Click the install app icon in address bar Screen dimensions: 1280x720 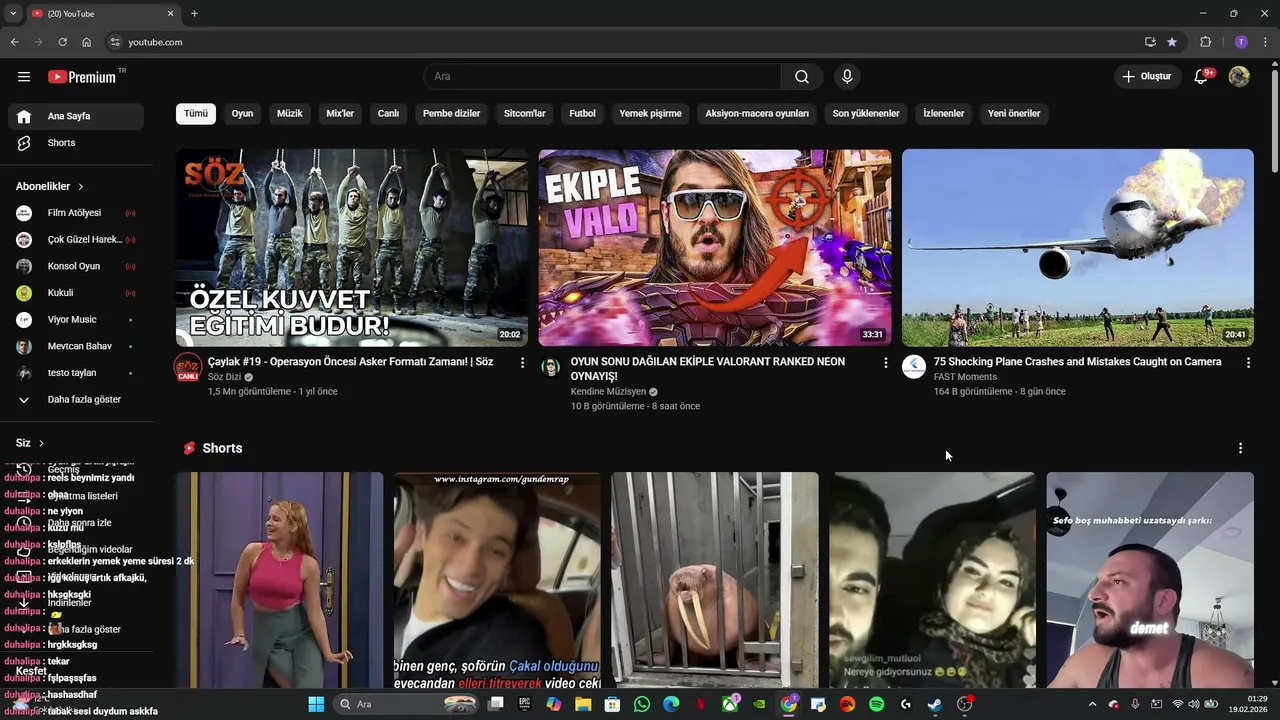click(x=1150, y=42)
